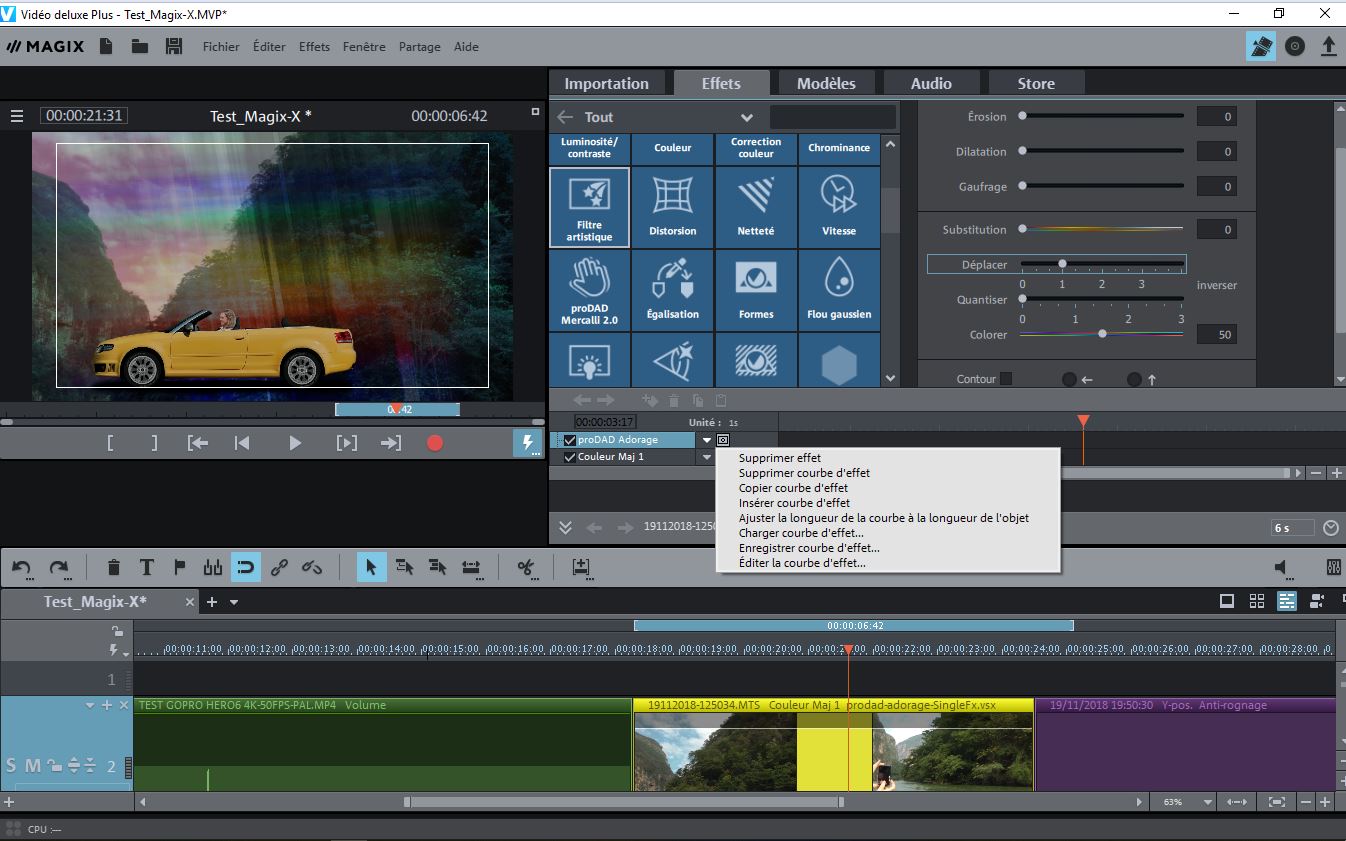Select the Filtre artistique tile
The image size is (1346, 841).
click(590, 207)
